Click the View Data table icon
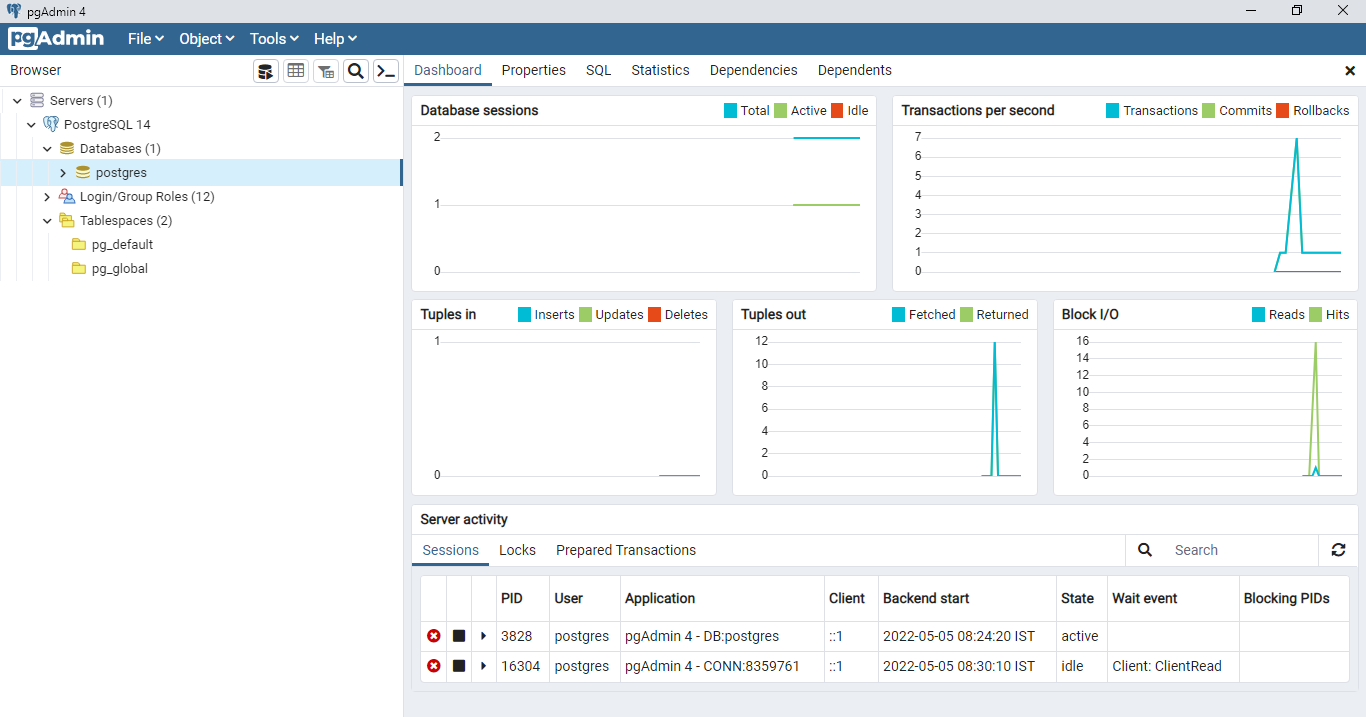This screenshot has width=1366, height=717. (x=296, y=71)
